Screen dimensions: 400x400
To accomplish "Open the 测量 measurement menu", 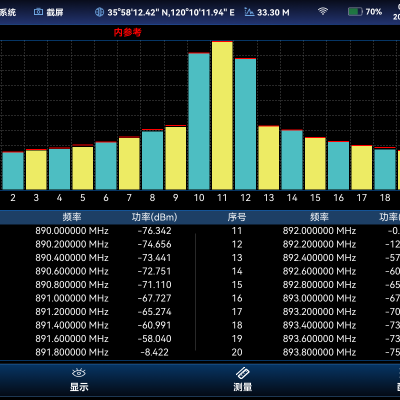I will click(242, 380).
